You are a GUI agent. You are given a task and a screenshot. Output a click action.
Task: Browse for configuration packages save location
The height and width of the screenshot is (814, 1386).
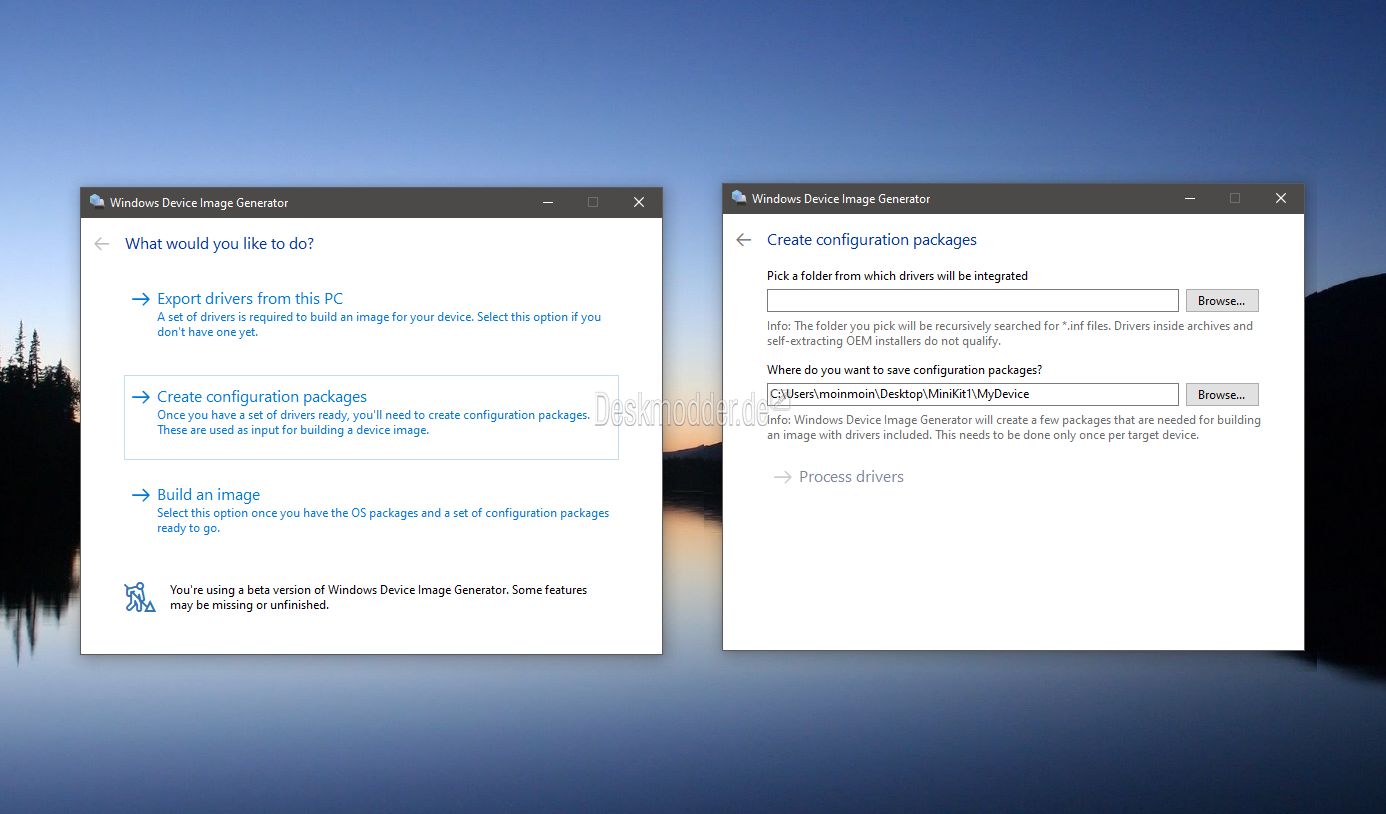coord(1222,394)
